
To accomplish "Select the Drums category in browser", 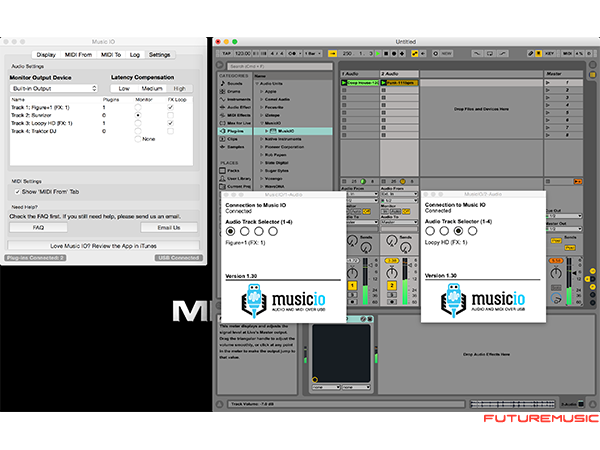I will 234,91.
